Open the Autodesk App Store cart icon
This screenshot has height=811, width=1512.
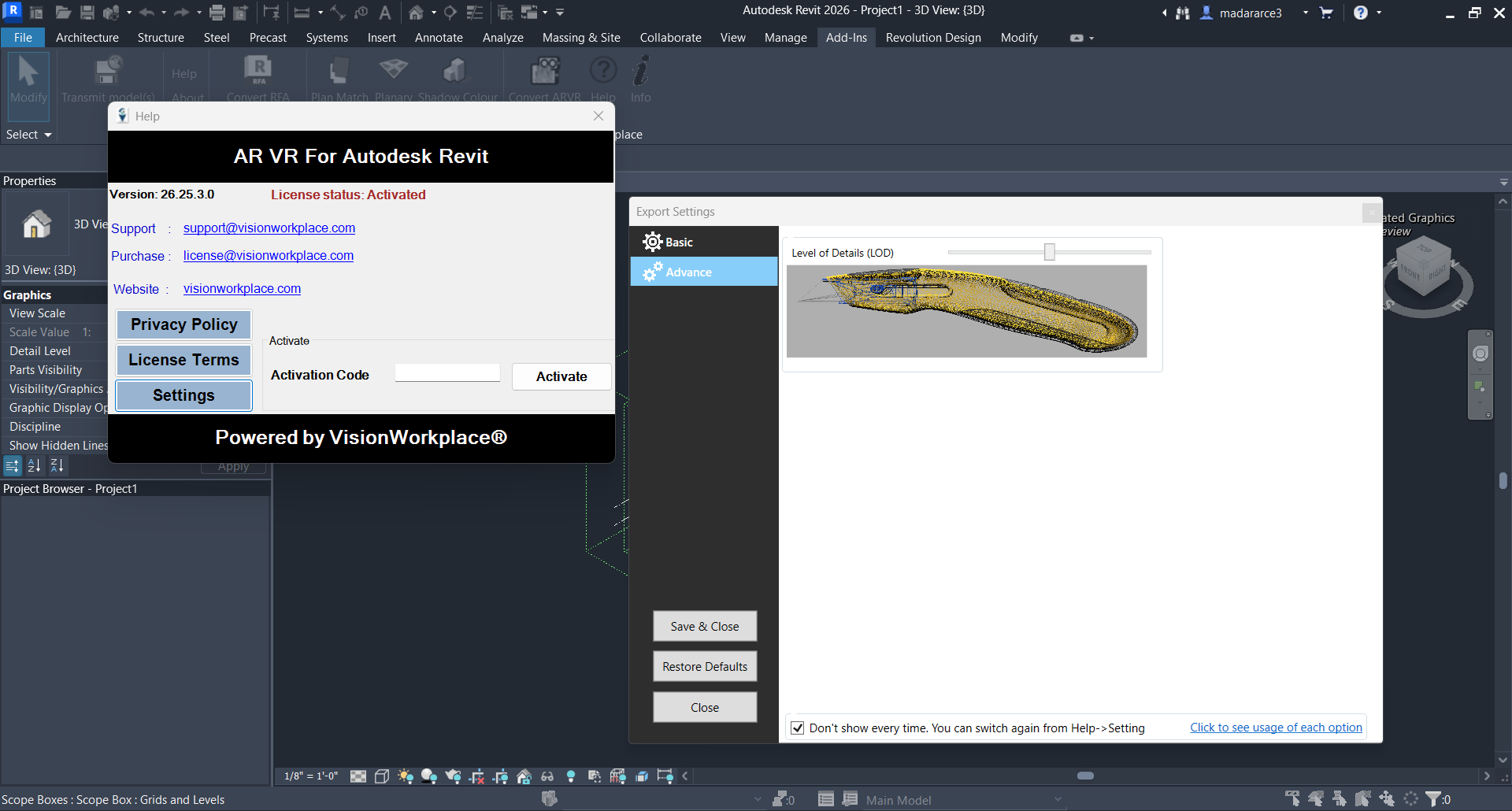pos(1326,13)
